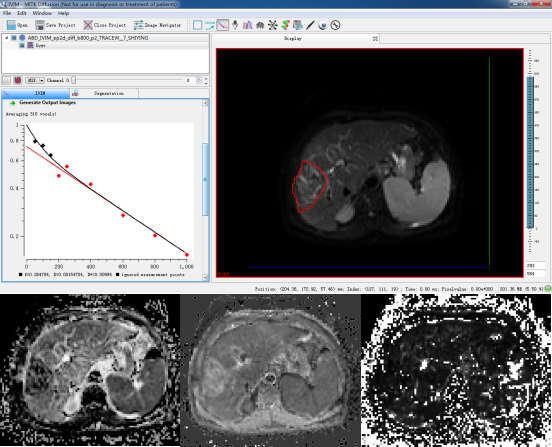
Task: Open a file with the Open toolbar button
Action: (17, 25)
